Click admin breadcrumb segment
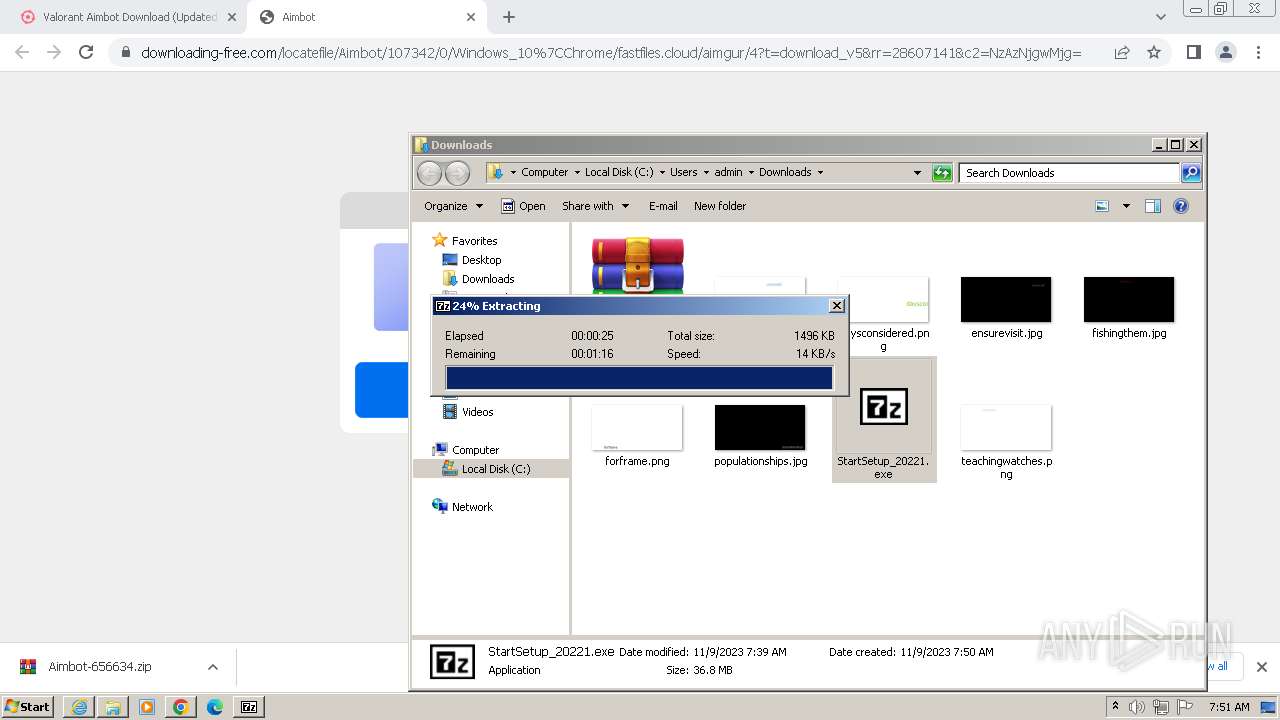This screenshot has height=720, width=1280. tap(728, 173)
